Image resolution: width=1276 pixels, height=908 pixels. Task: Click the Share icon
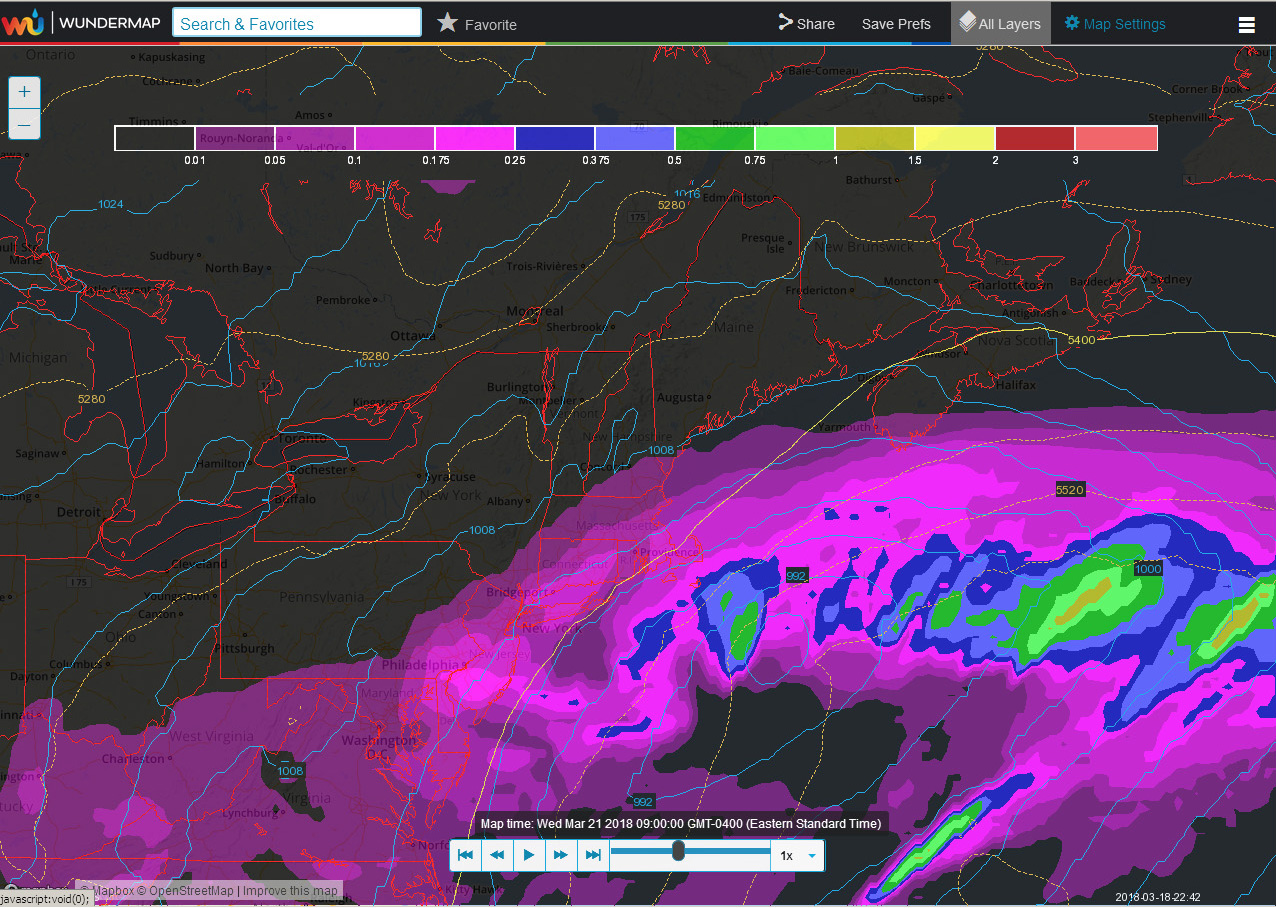[785, 23]
